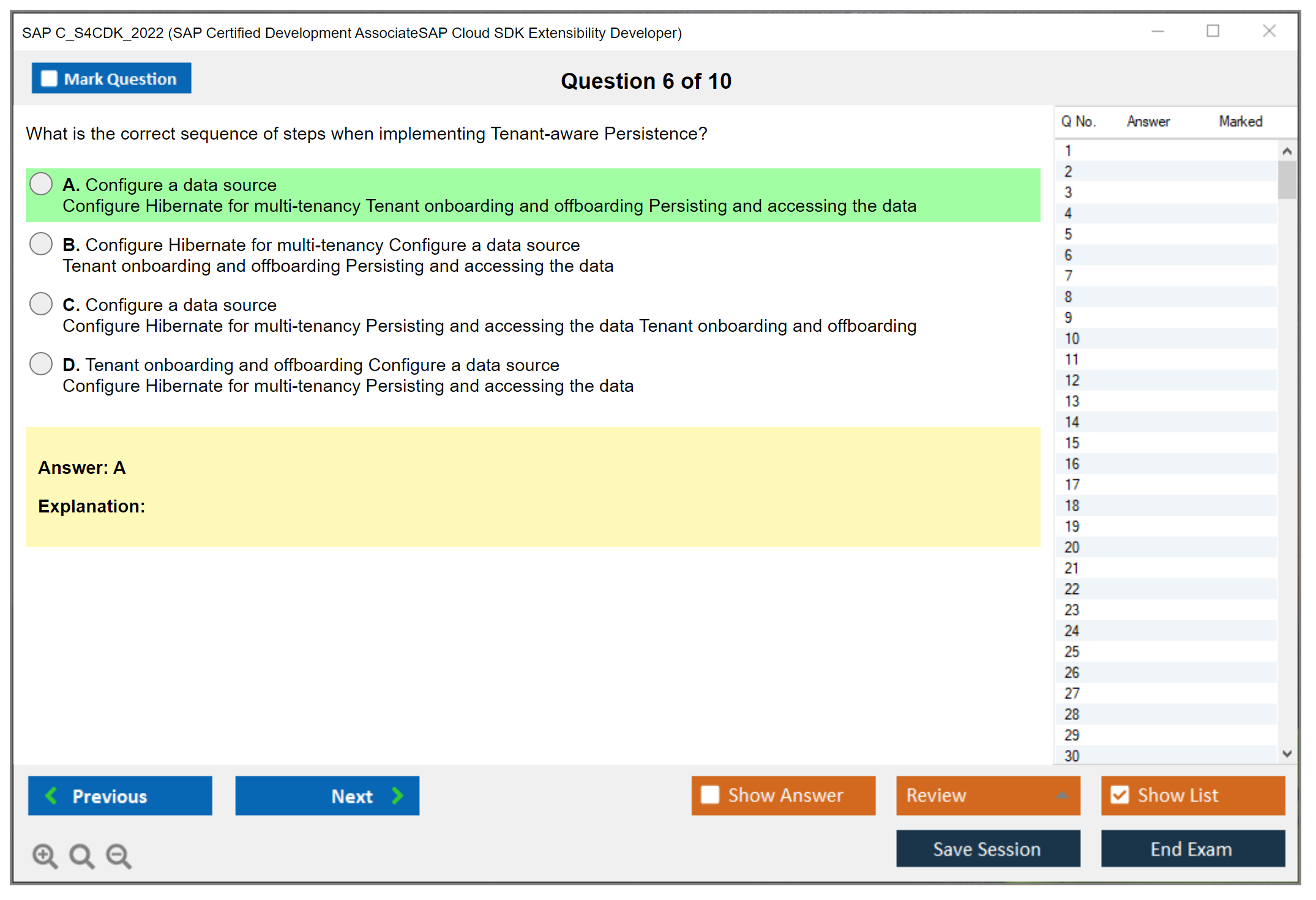Viewport: 1316px width, 900px height.
Task: Maximize the exam window
Action: point(1213,31)
